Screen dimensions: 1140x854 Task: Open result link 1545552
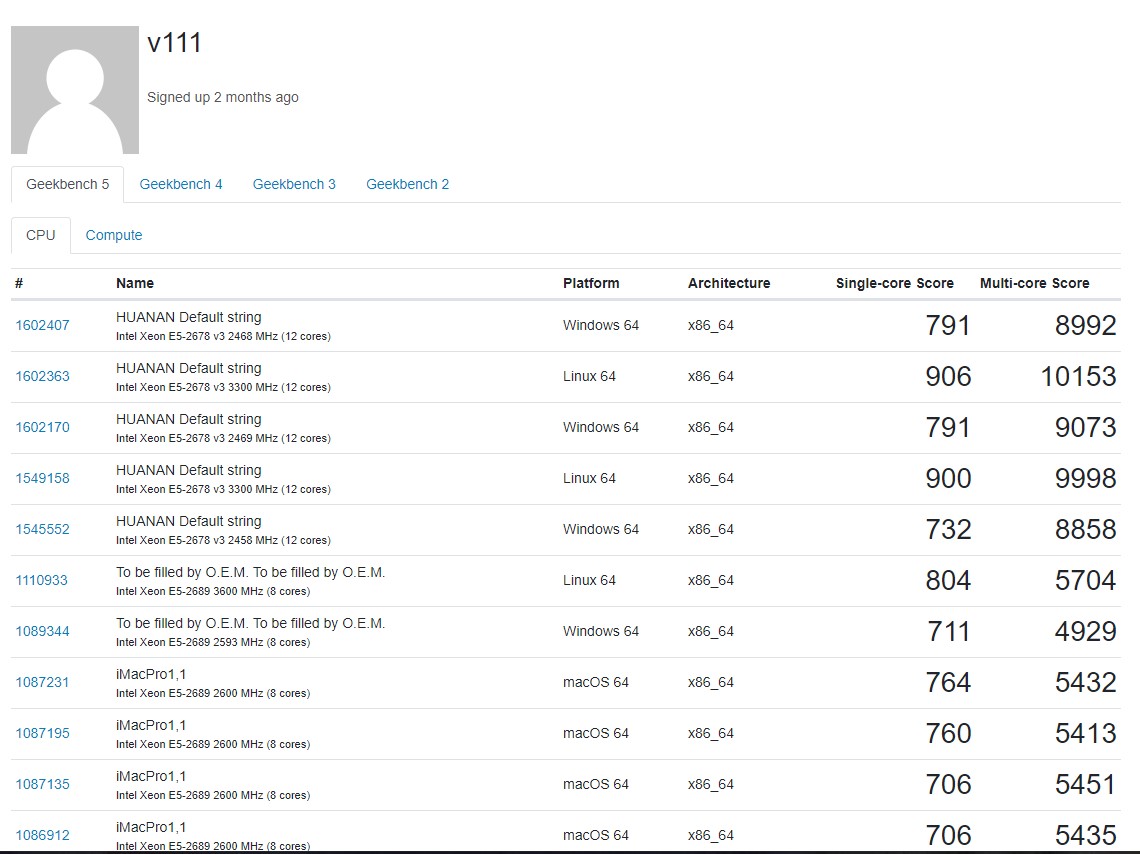(43, 528)
